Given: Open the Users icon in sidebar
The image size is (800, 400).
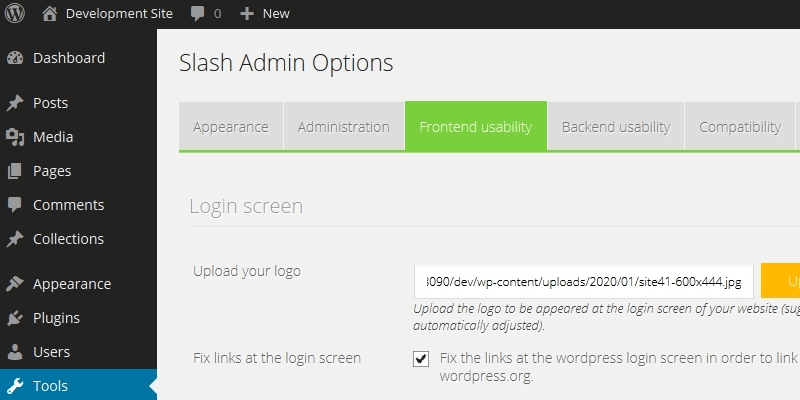Looking at the screenshot, I should 15,352.
